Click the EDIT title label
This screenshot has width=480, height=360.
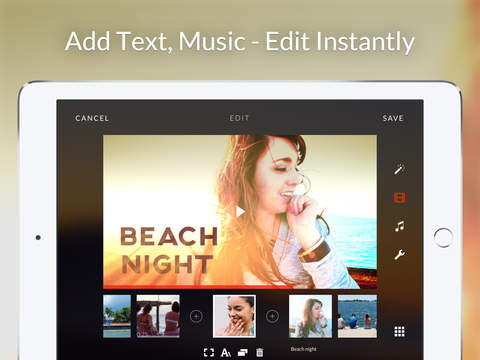pos(239,118)
